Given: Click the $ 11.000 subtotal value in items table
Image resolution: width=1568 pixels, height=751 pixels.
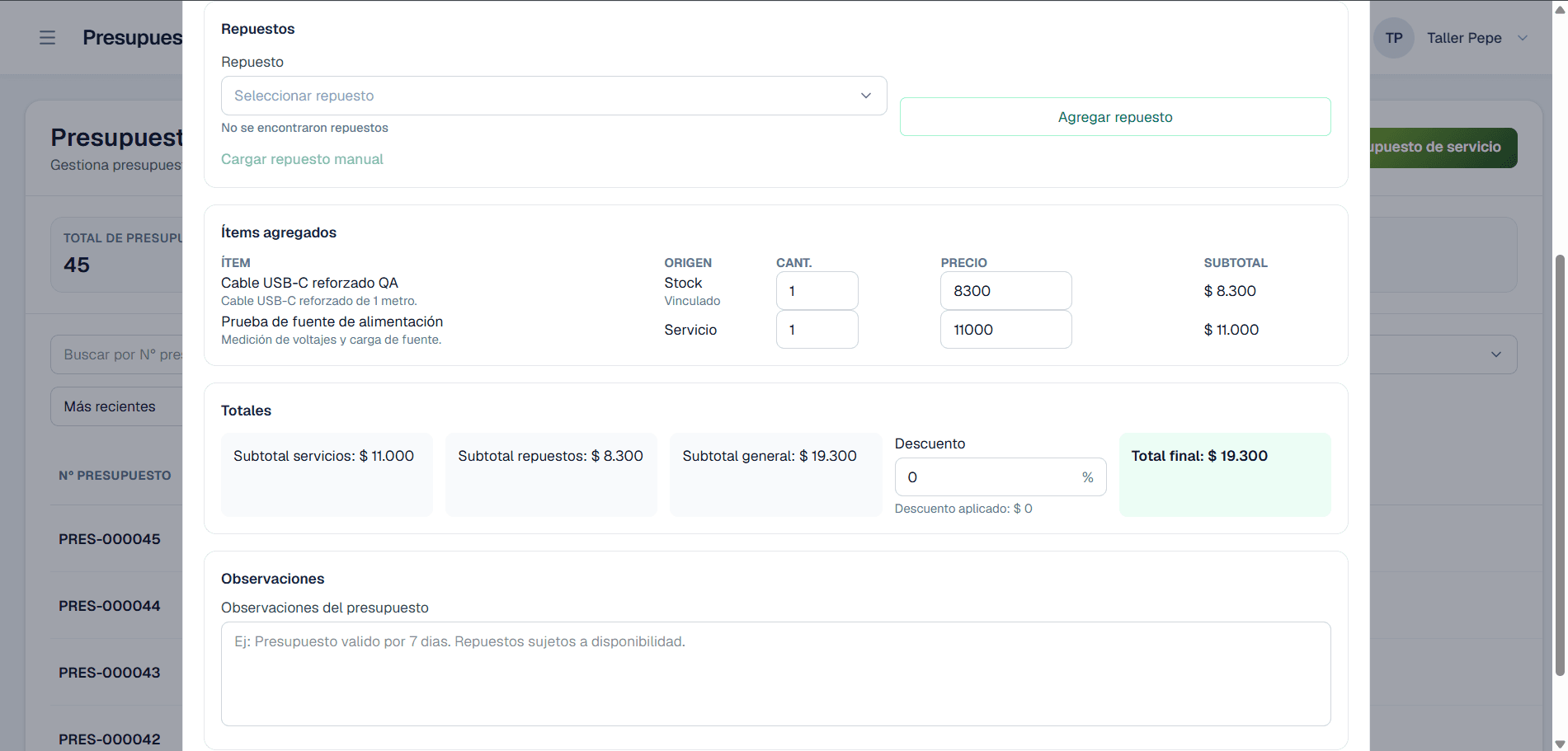Looking at the screenshot, I should tap(1231, 330).
